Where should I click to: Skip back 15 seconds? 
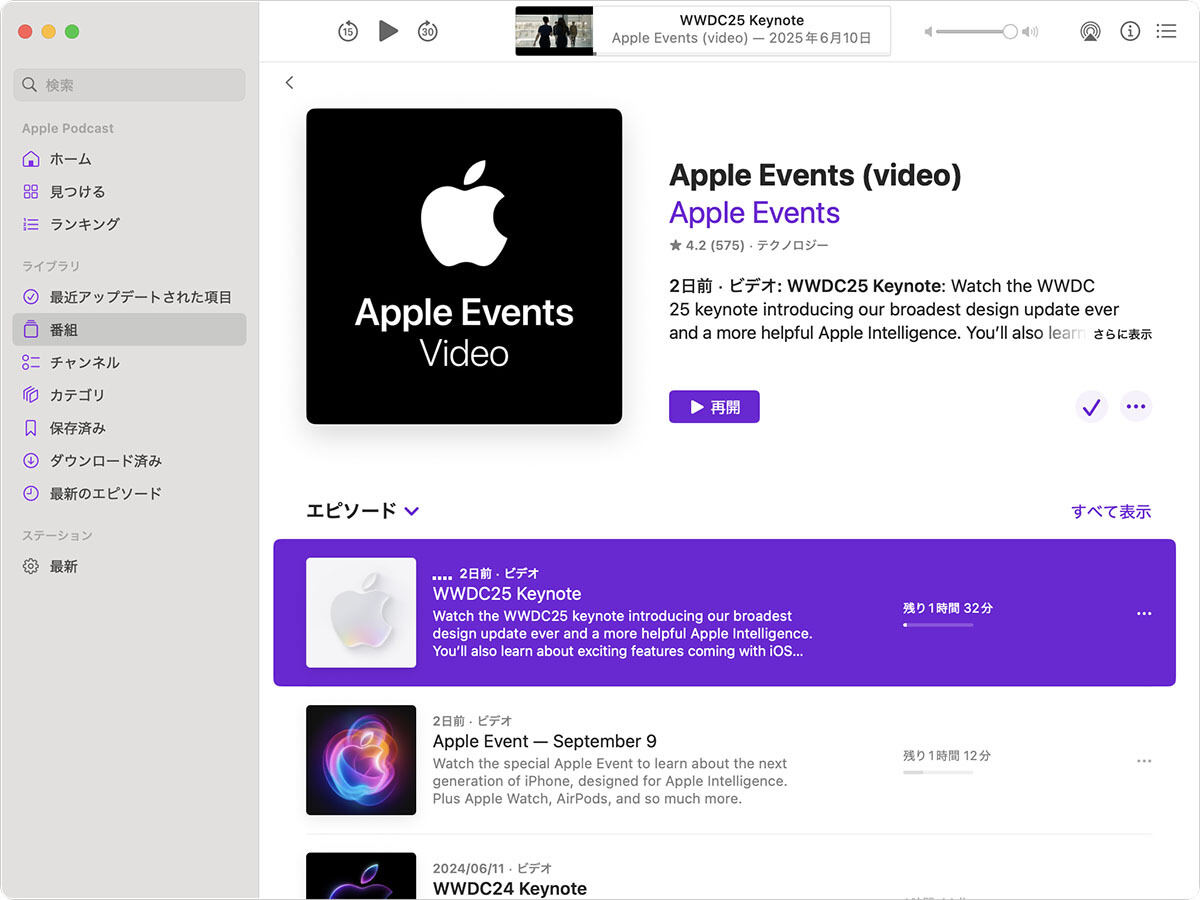coord(348,31)
